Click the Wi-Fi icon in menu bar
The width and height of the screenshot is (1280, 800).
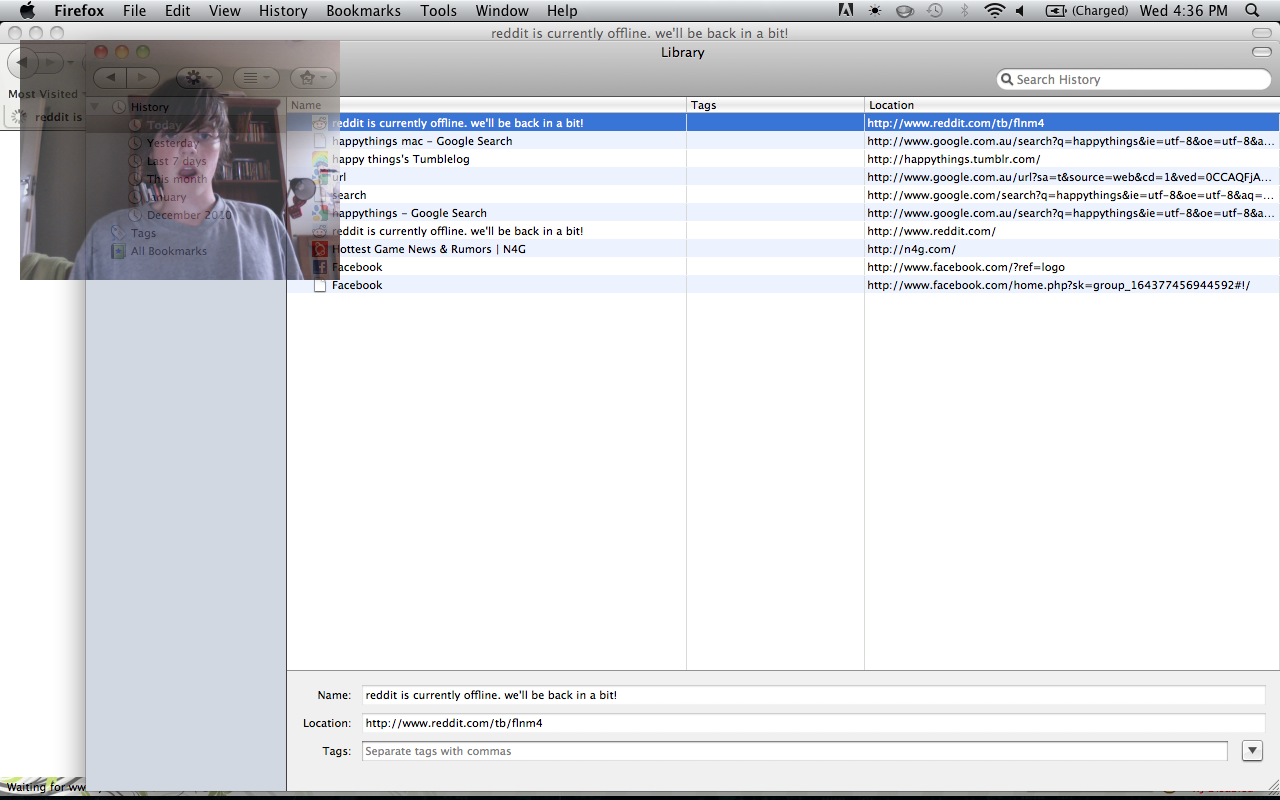point(994,11)
